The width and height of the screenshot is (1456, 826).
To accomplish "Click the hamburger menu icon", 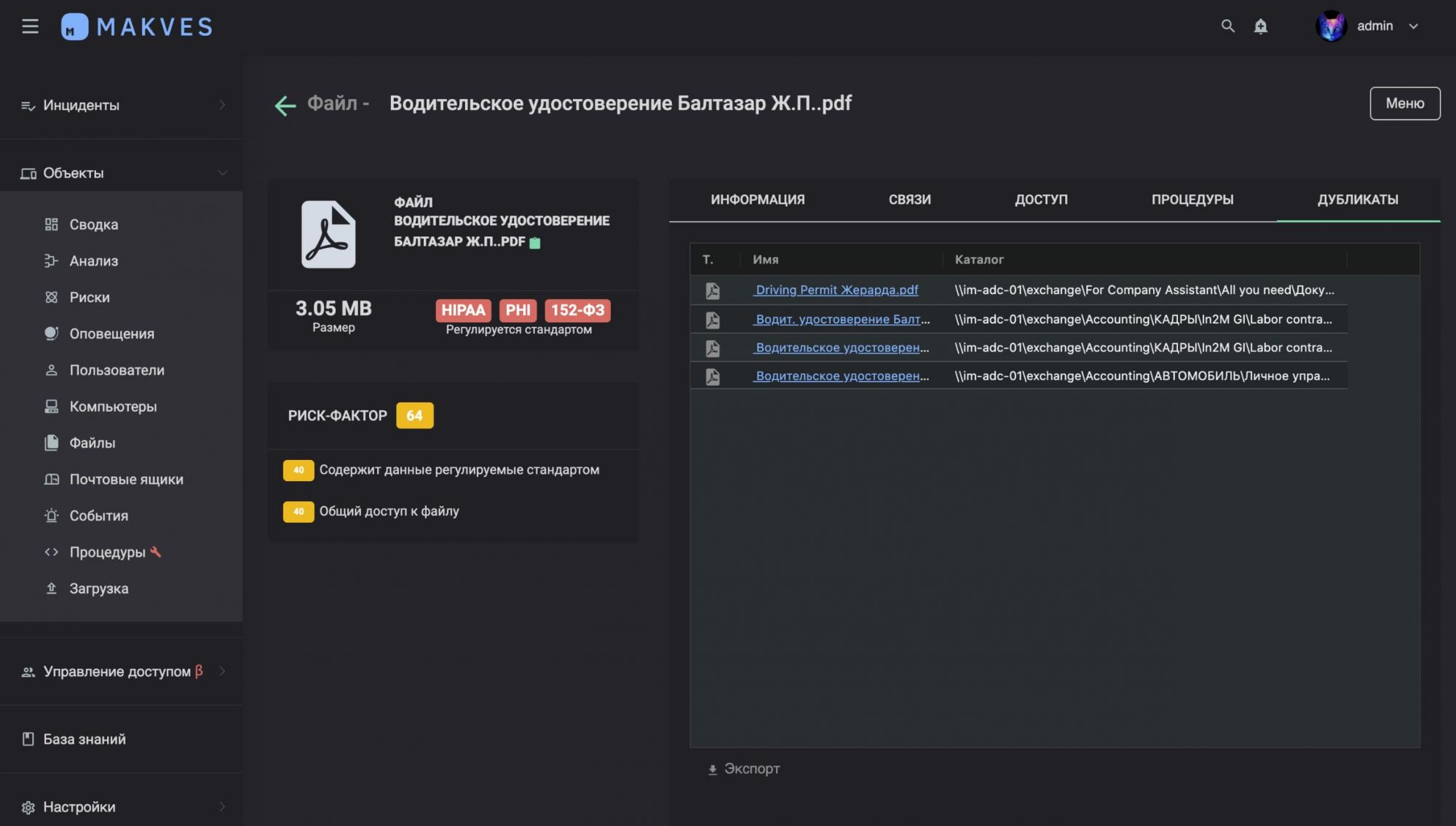I will pos(30,27).
